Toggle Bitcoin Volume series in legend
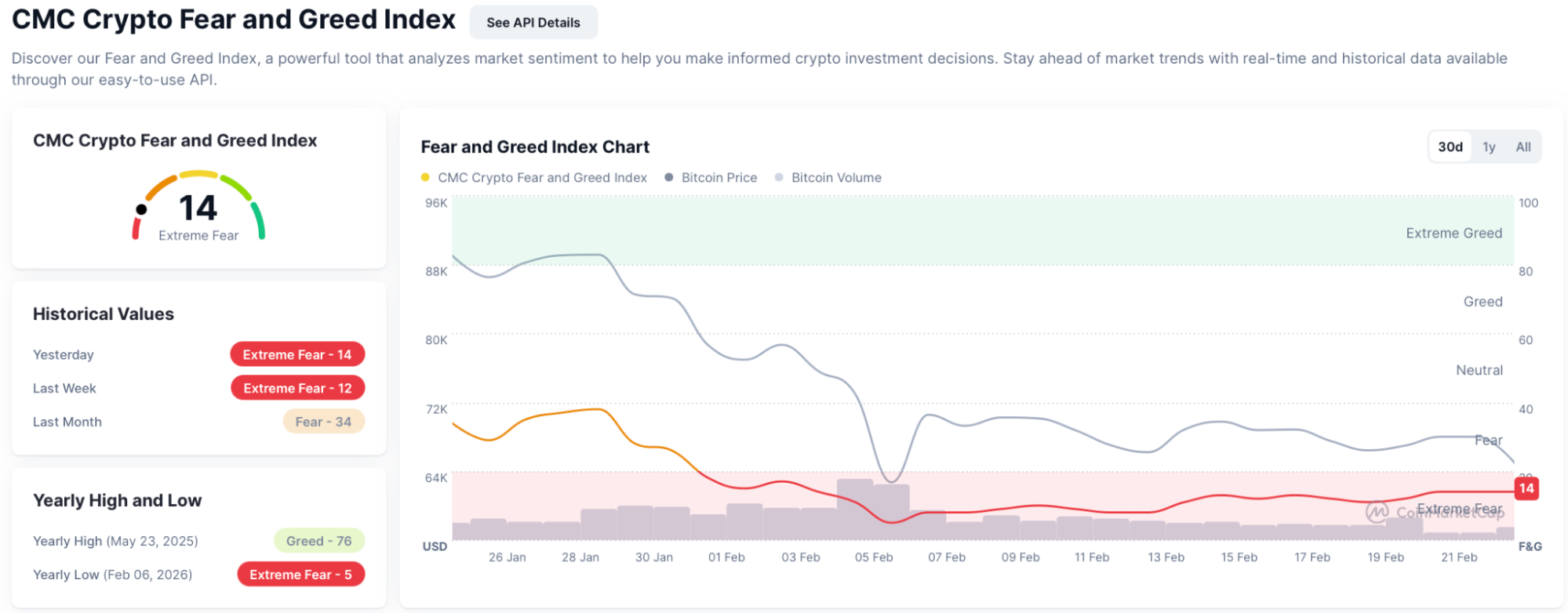This screenshot has height=613, width=1568. [835, 178]
